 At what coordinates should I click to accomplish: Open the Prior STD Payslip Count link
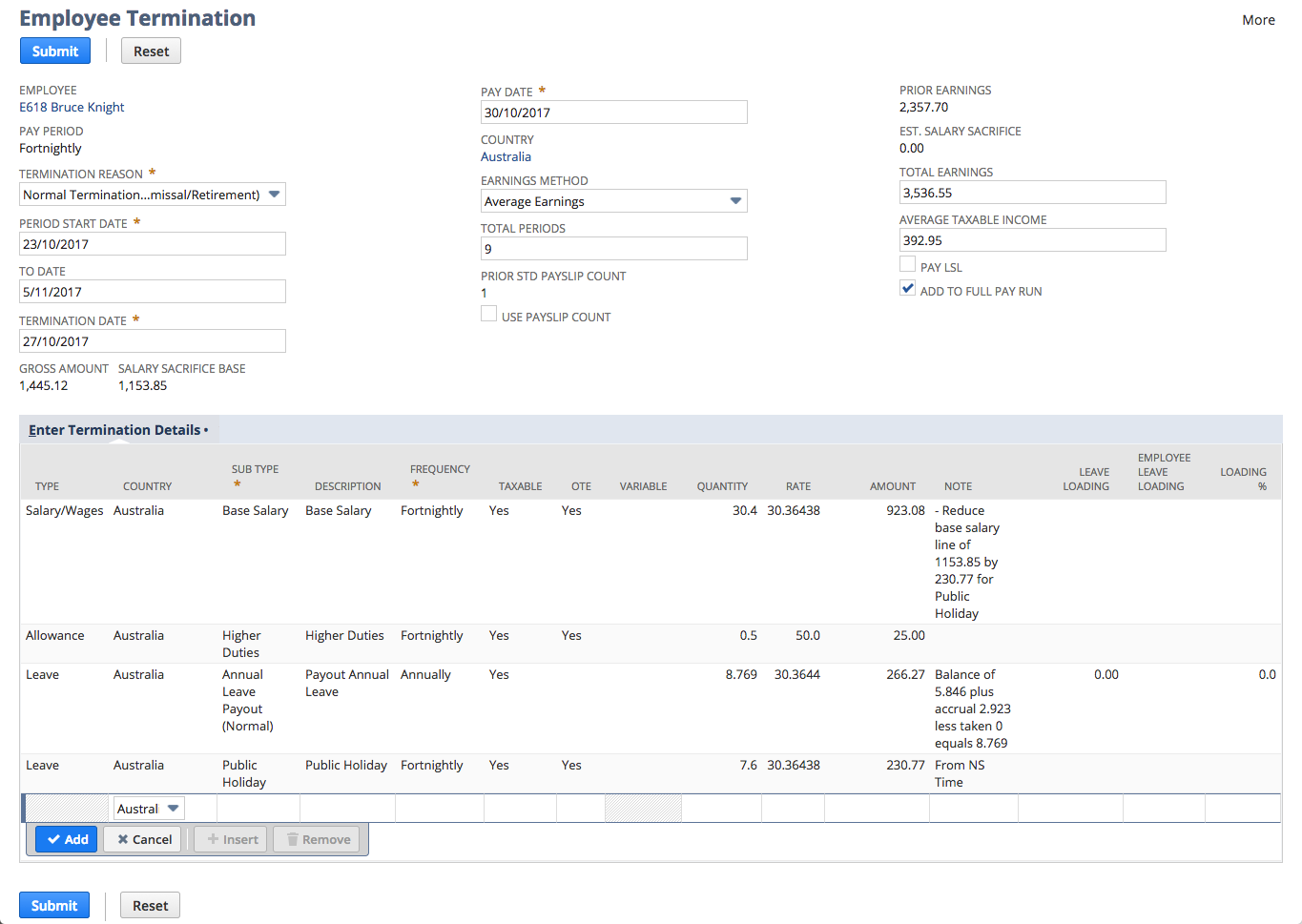(x=484, y=293)
